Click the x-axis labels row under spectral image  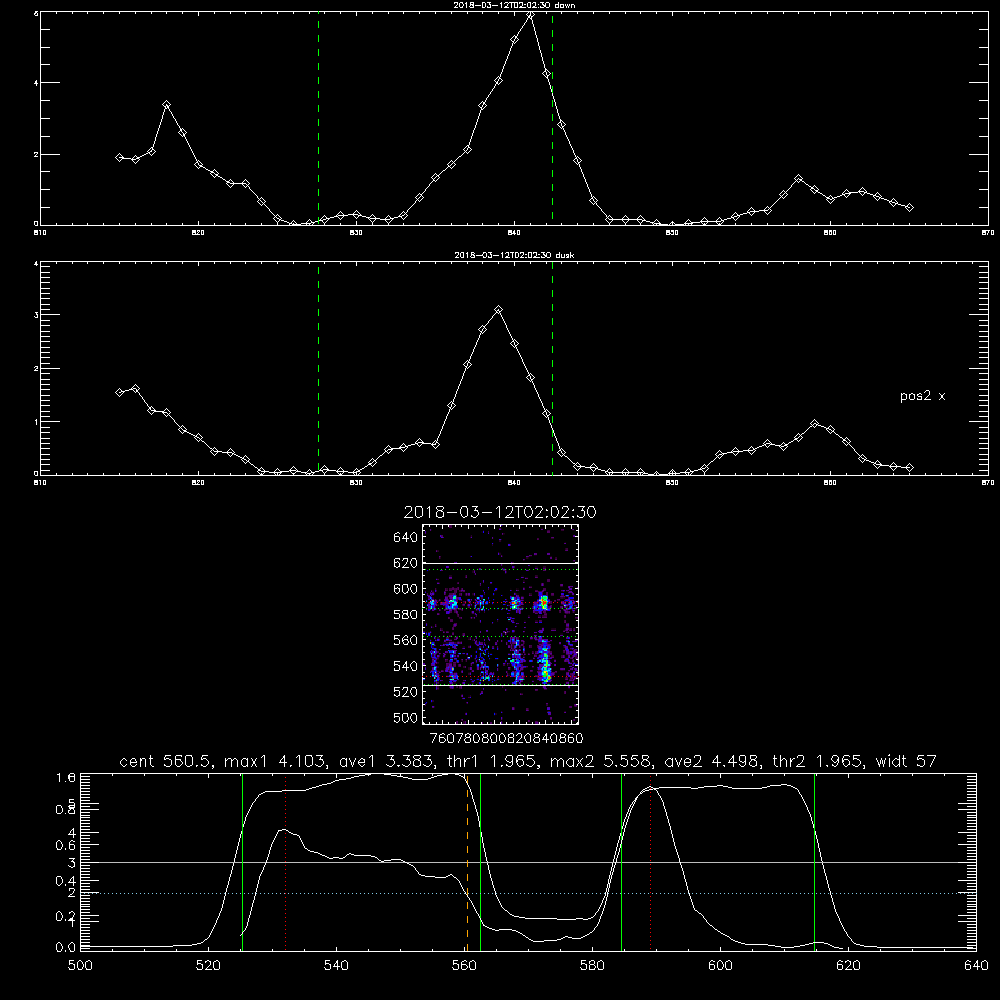[506, 739]
